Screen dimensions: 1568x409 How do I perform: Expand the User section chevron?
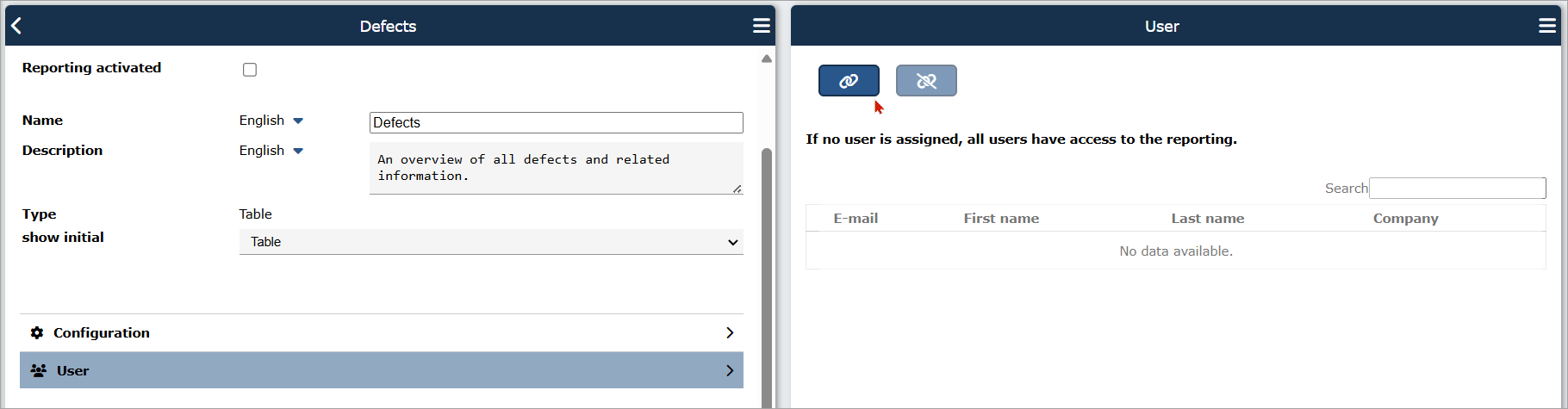click(730, 370)
